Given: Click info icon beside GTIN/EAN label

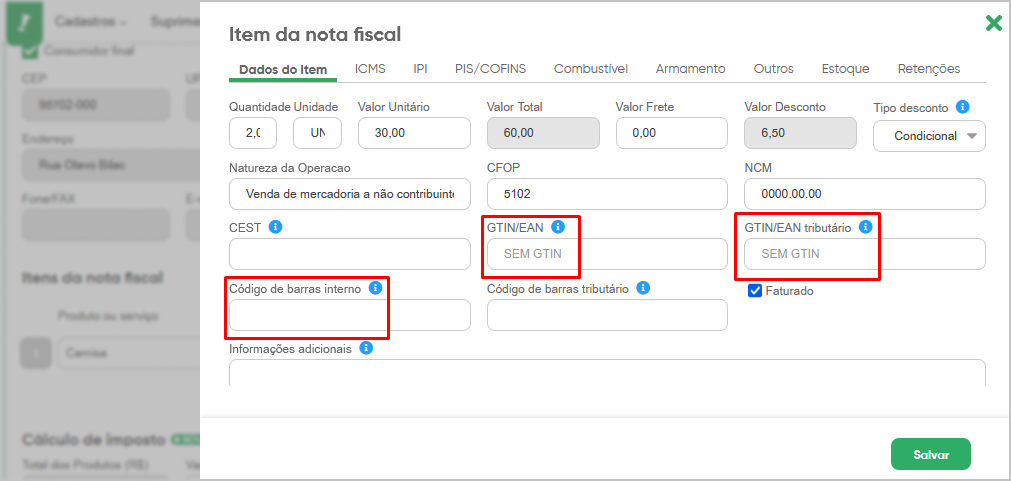Looking at the screenshot, I should coord(558,227).
